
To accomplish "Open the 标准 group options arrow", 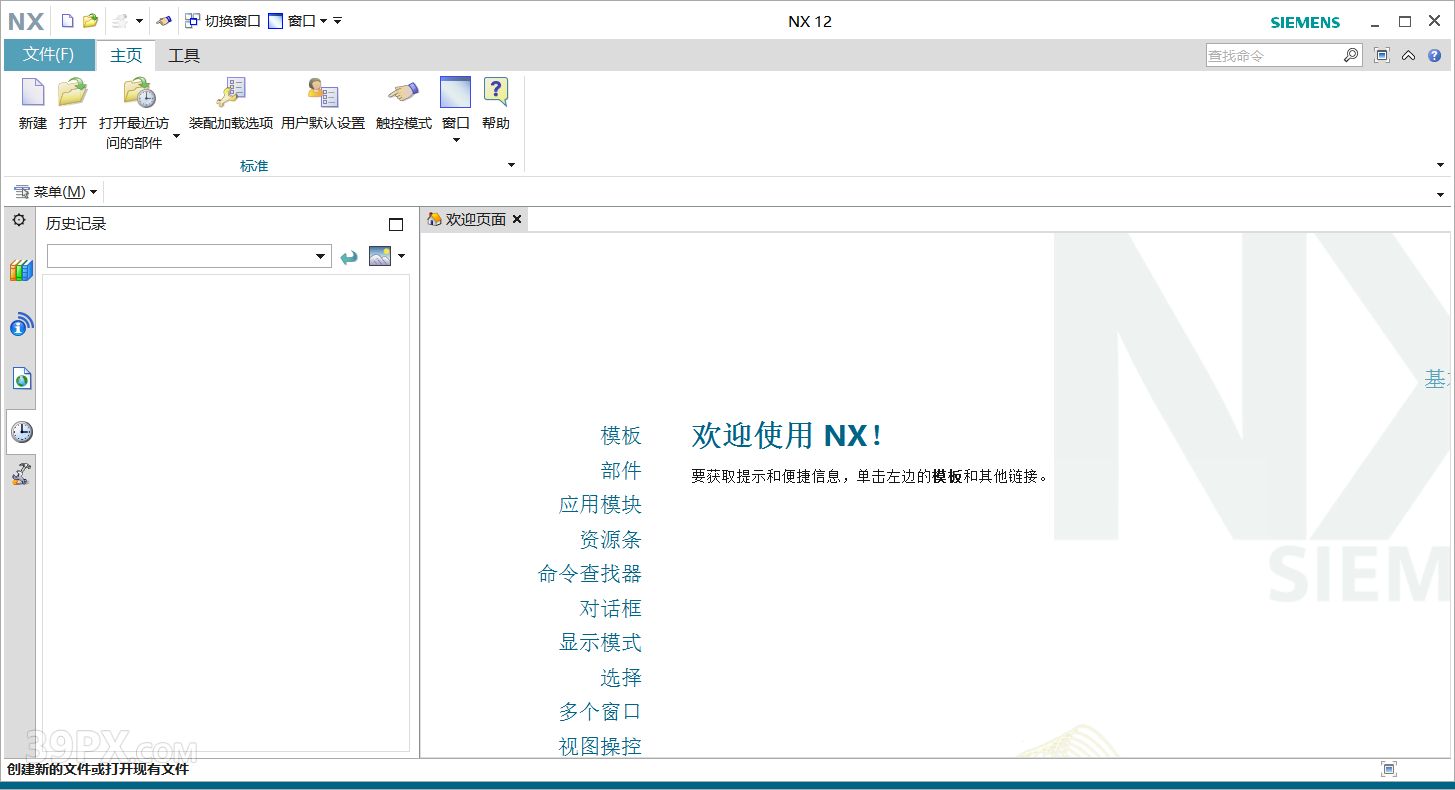I will [x=511, y=165].
